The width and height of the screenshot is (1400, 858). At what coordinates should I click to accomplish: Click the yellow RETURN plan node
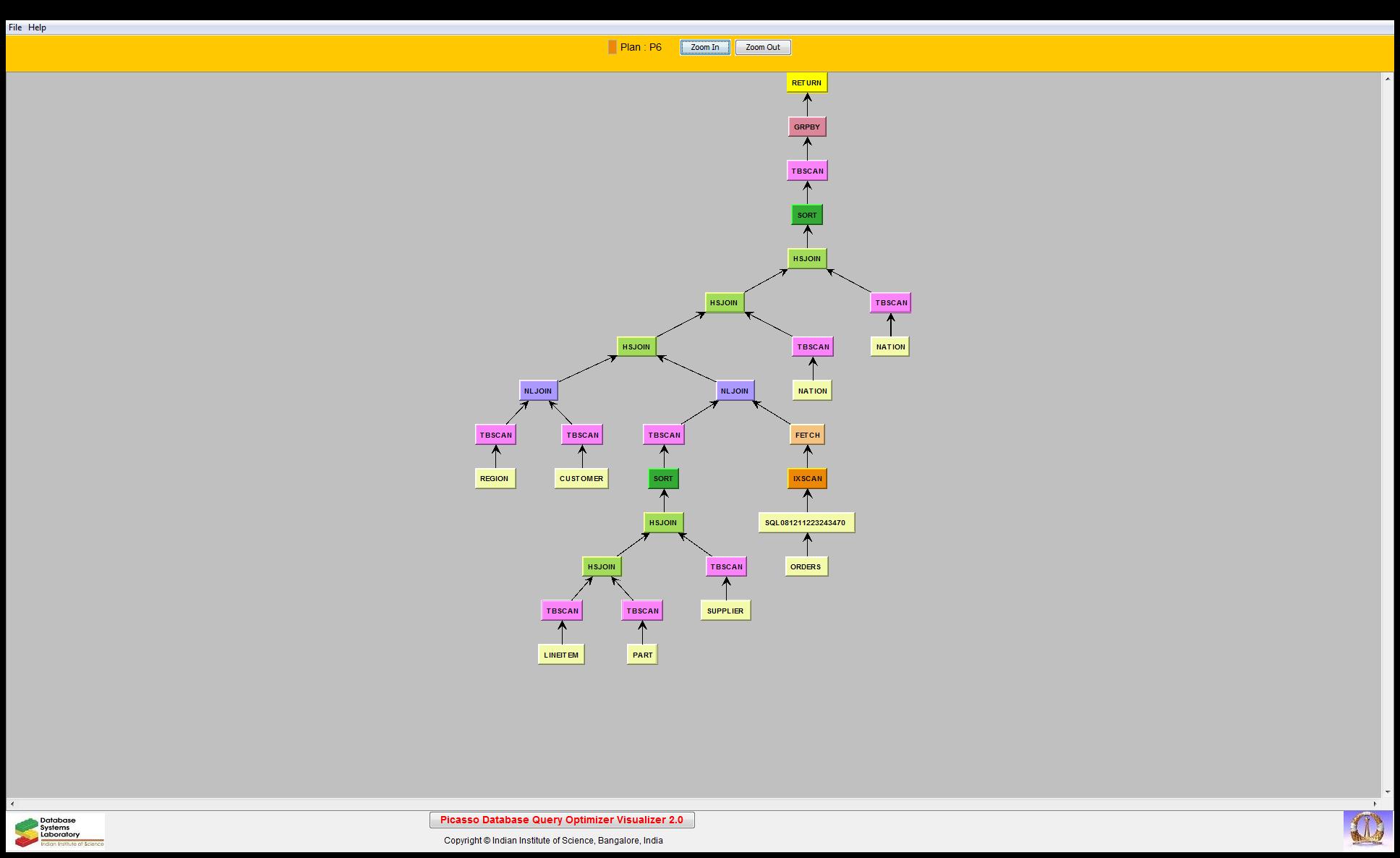pyautogui.click(x=806, y=82)
